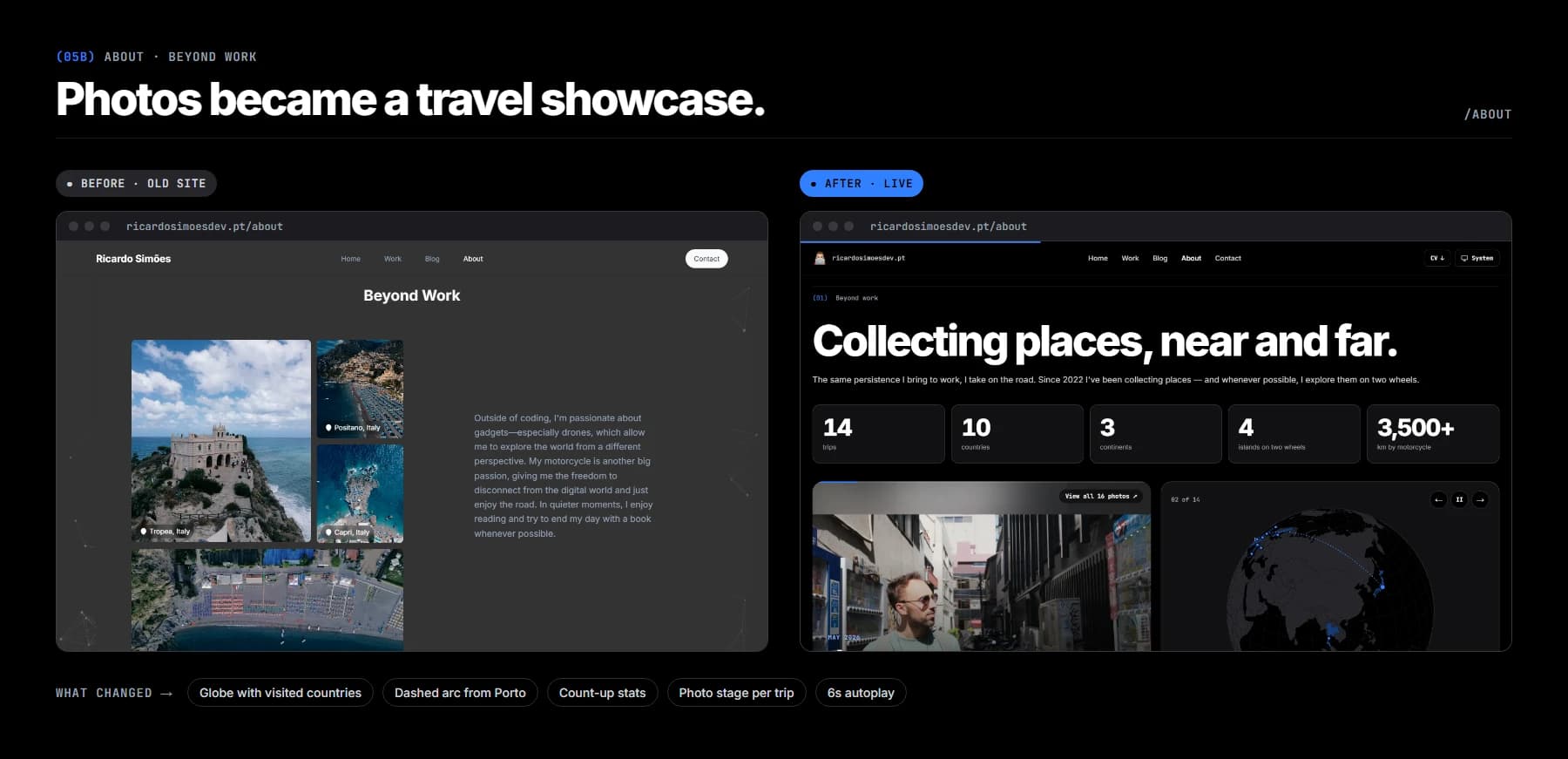The height and width of the screenshot is (759, 1568).
Task: Click the Globe with visited countries chip
Action: click(x=280, y=693)
